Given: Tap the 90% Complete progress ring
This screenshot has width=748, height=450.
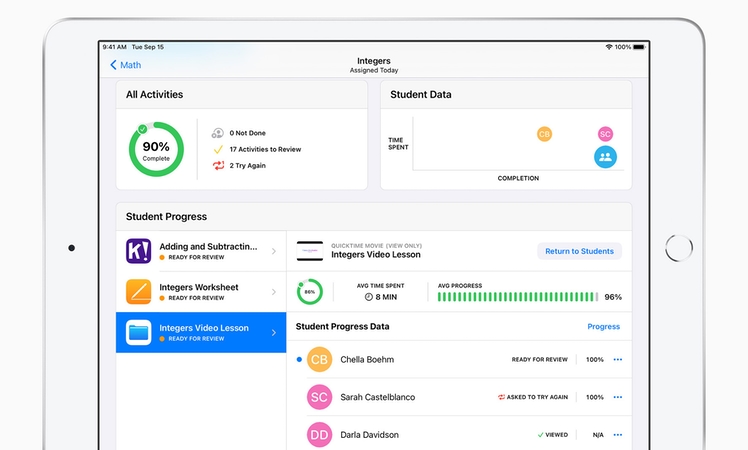Looking at the screenshot, I should (x=156, y=151).
